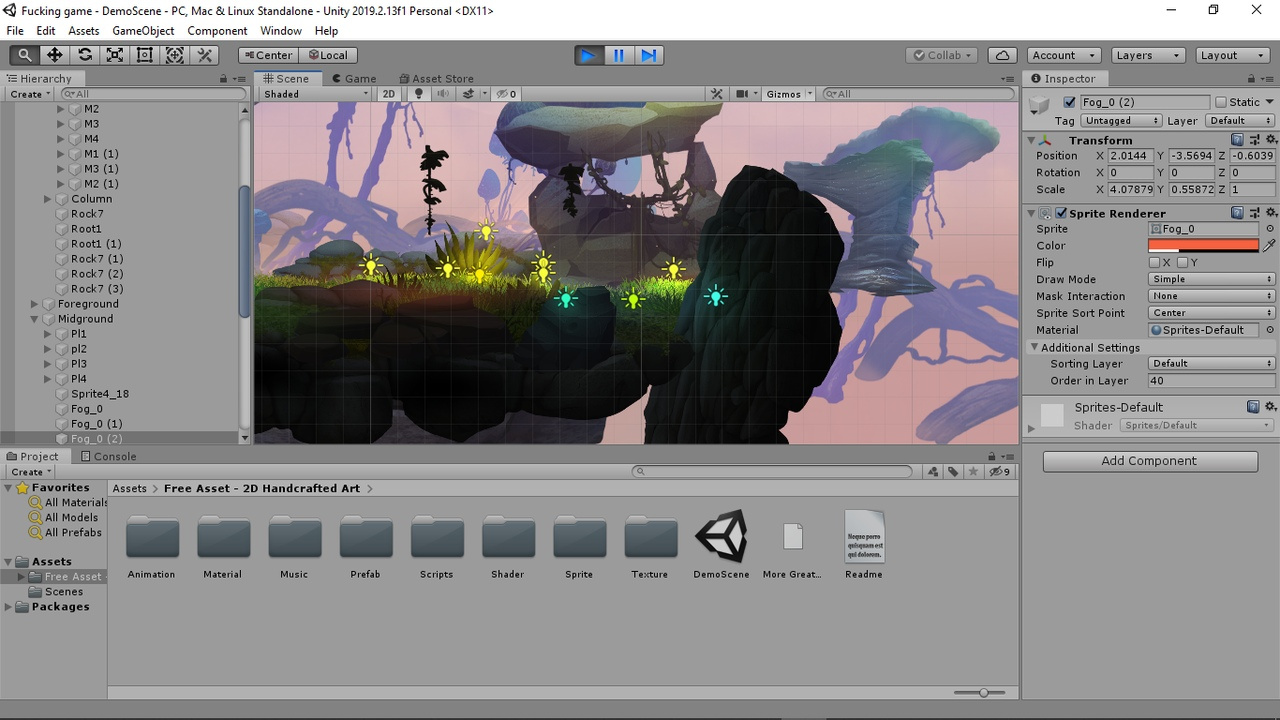
Task: Toggle hidden objects visibility count in Scene
Action: click(507, 94)
